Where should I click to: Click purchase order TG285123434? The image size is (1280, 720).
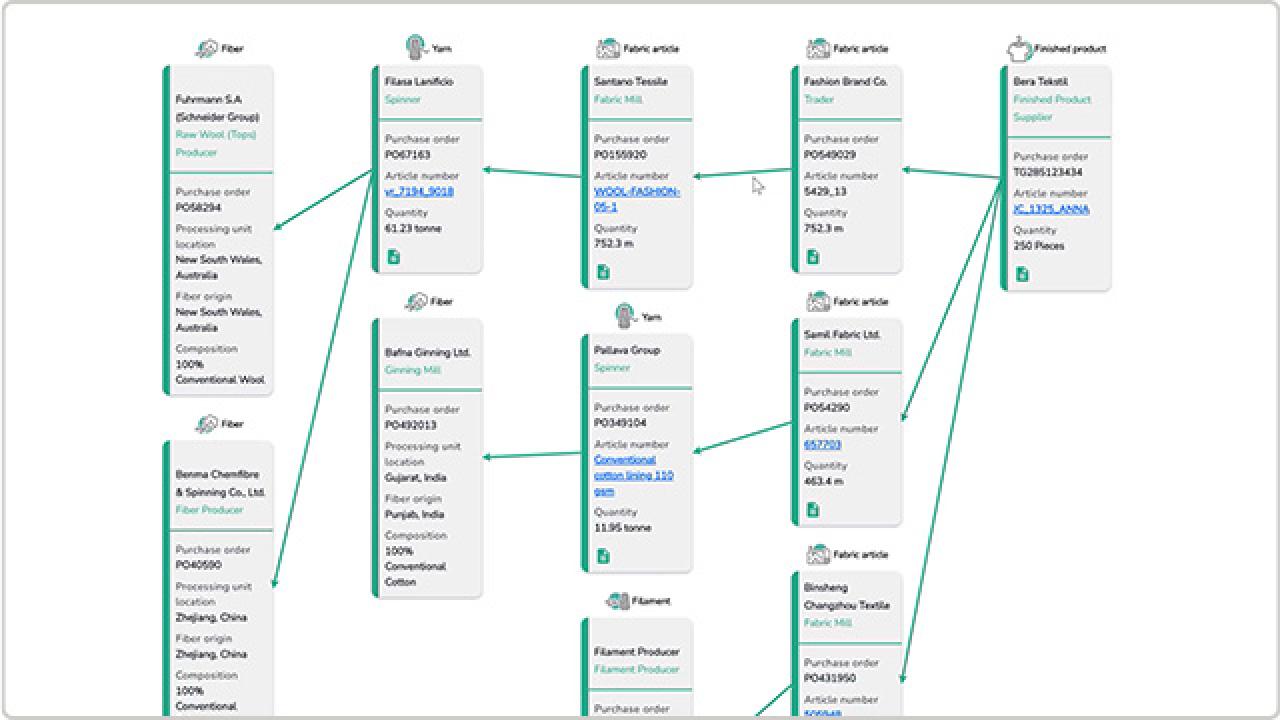click(x=1048, y=172)
